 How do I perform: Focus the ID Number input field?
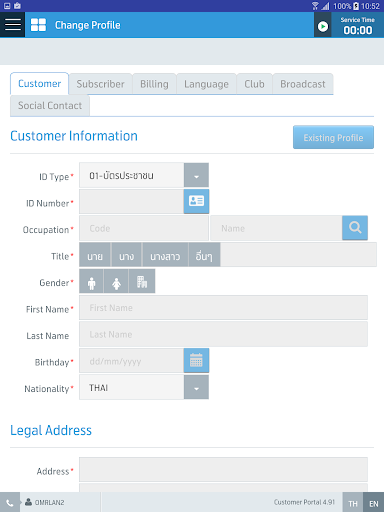point(131,201)
